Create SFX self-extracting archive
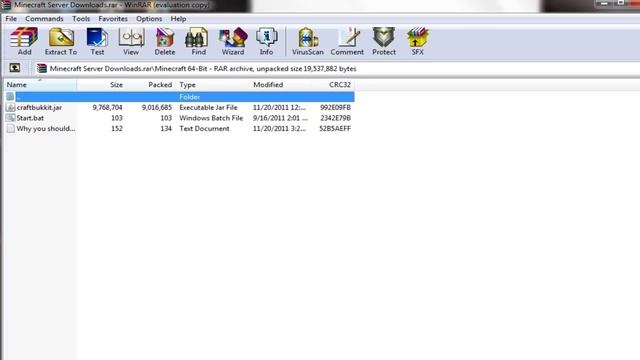The image size is (640, 360). (418, 41)
